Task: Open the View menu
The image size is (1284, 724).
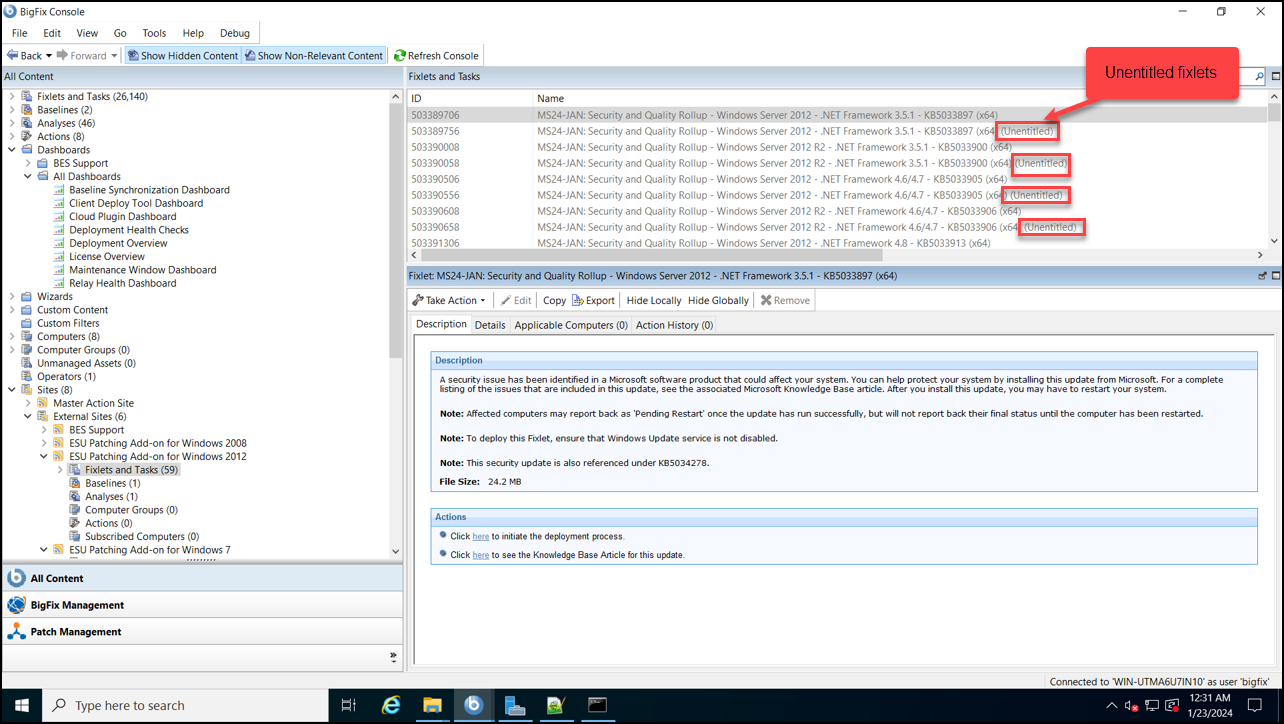Action: [x=87, y=33]
